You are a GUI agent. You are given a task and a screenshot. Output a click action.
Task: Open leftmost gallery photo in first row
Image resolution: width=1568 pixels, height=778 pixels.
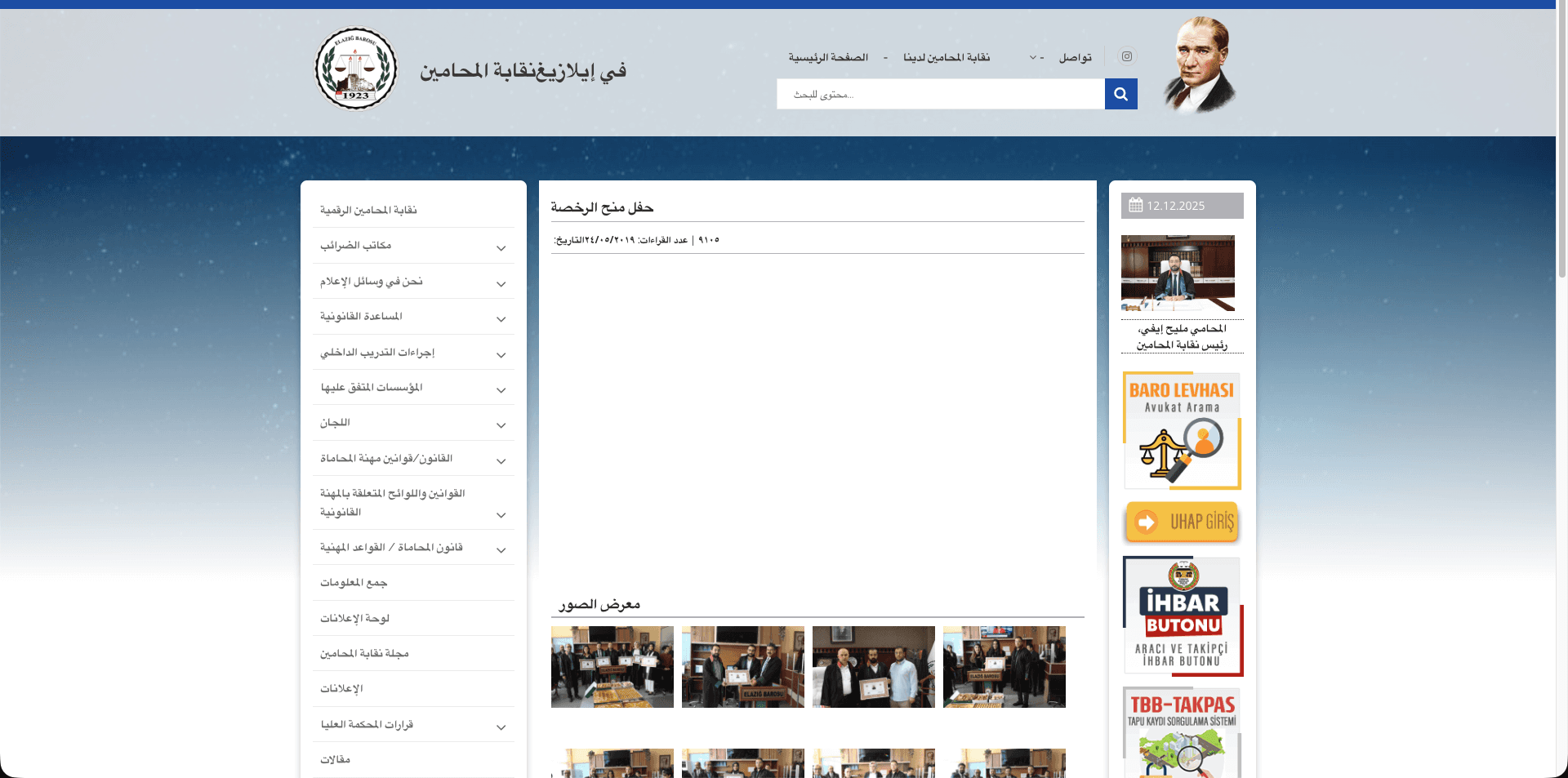pos(612,667)
